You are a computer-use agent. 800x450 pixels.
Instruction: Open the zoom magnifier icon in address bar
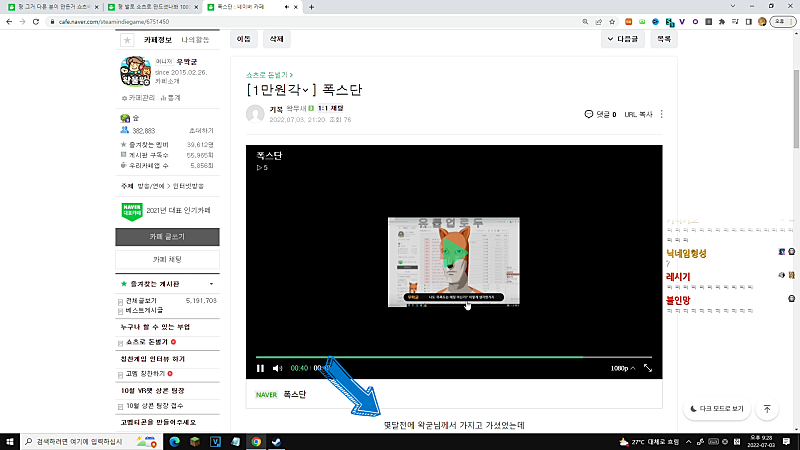(585, 22)
